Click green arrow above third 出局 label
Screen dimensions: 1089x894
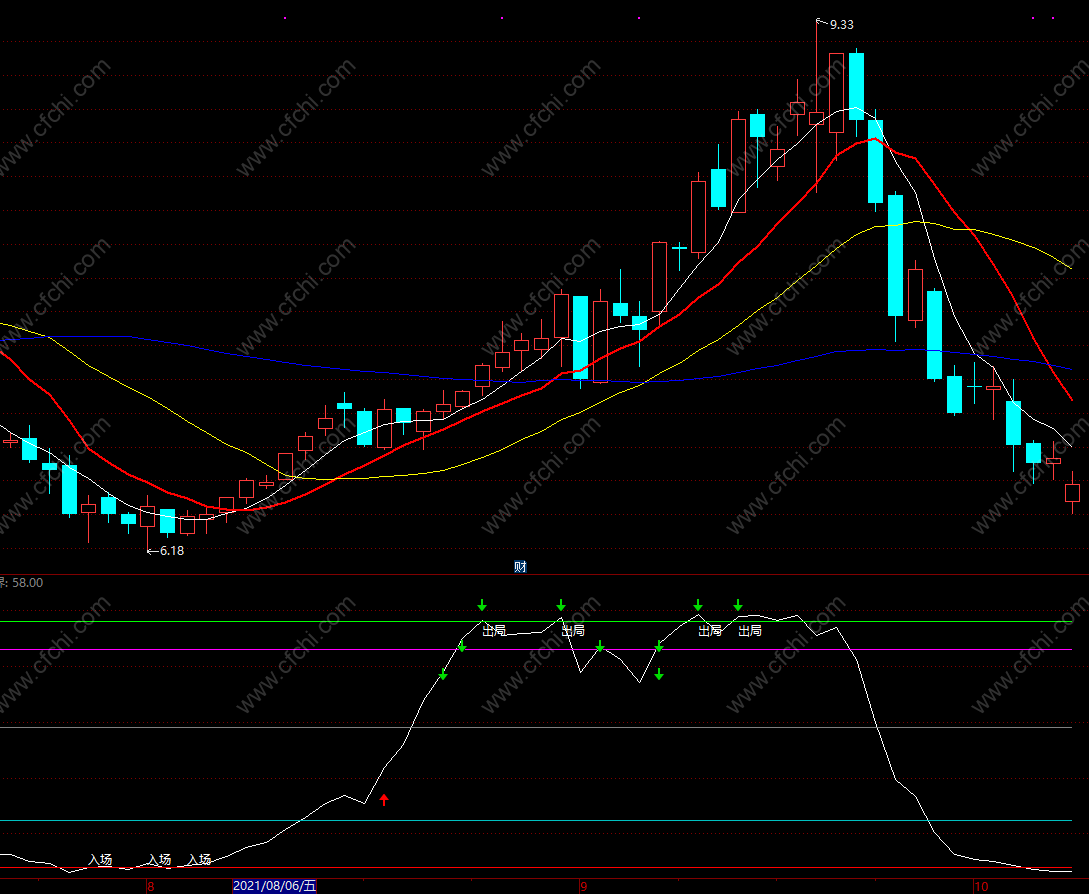[698, 605]
